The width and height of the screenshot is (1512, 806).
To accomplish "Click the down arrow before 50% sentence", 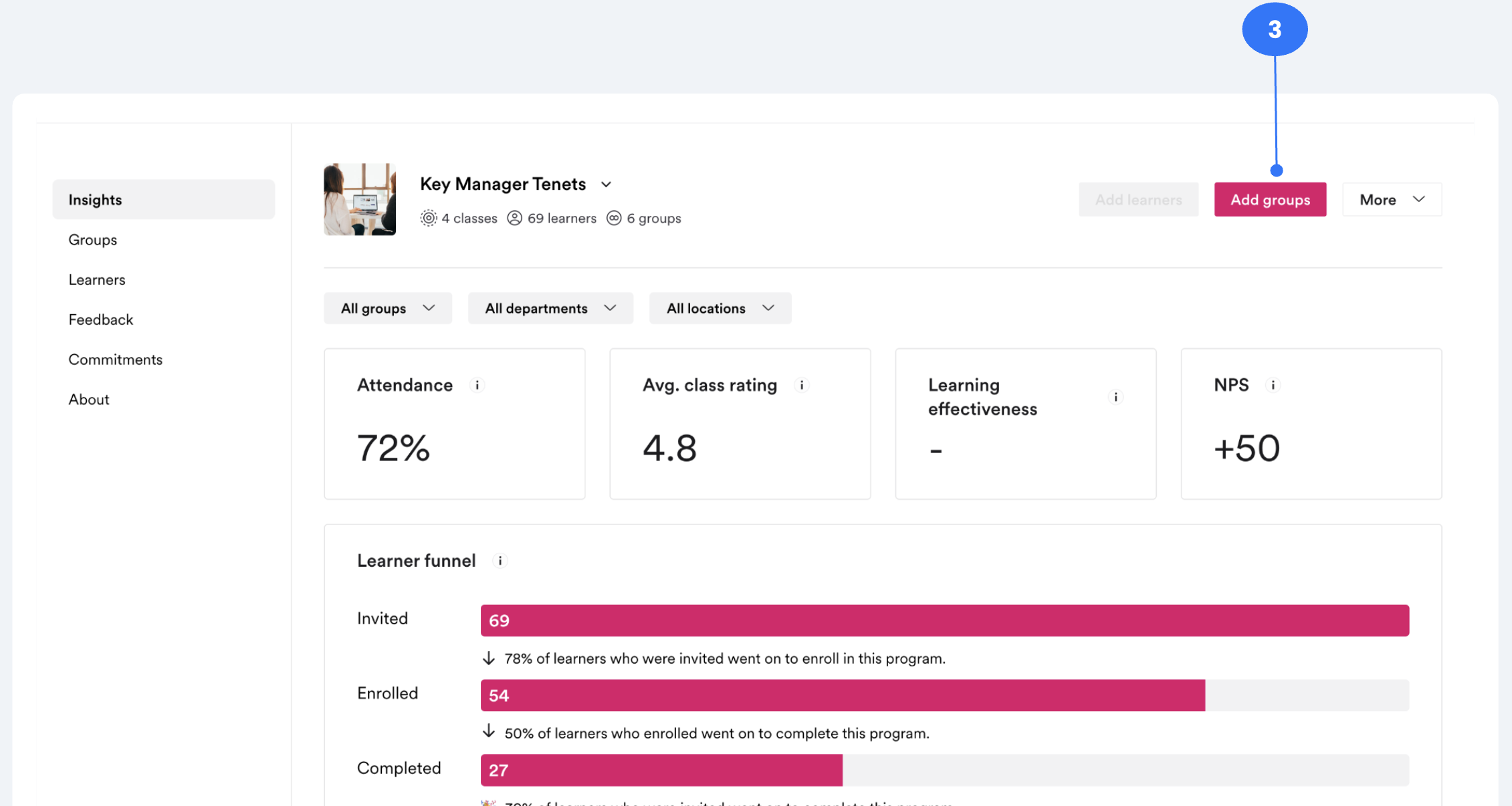I will click(x=489, y=731).
